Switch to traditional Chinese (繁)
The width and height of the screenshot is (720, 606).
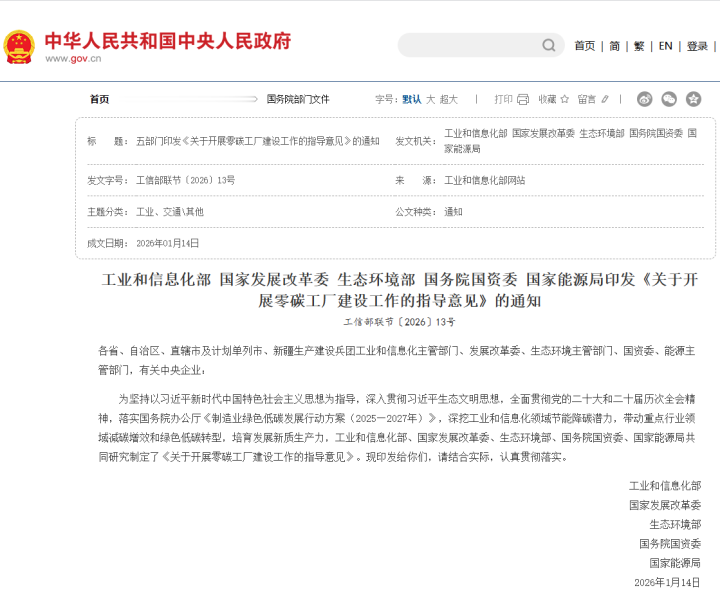pos(639,46)
